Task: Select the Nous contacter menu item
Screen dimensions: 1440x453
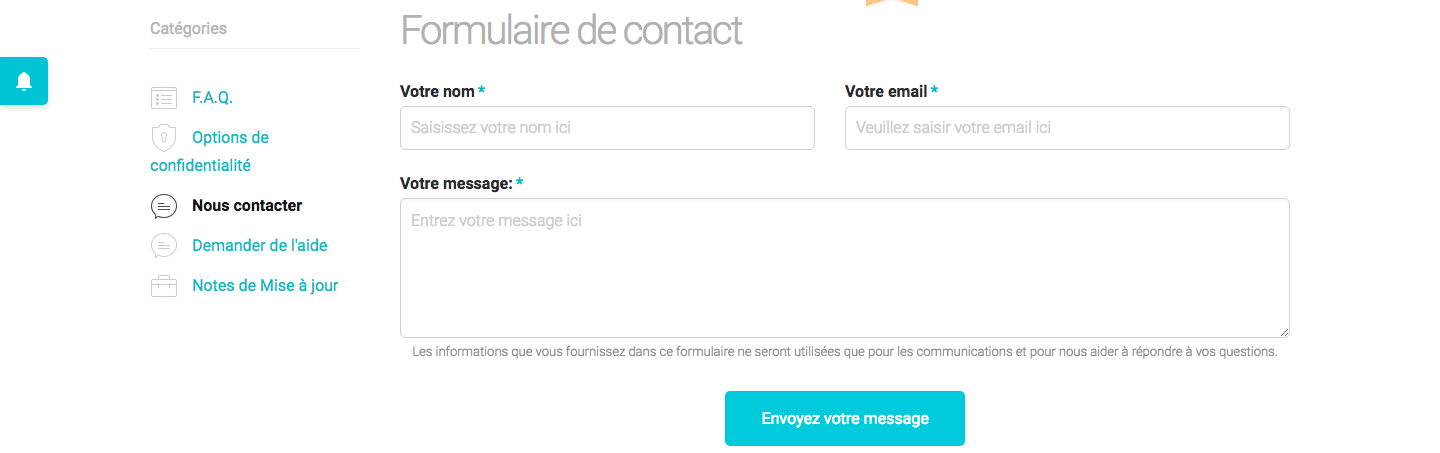Action: (246, 206)
